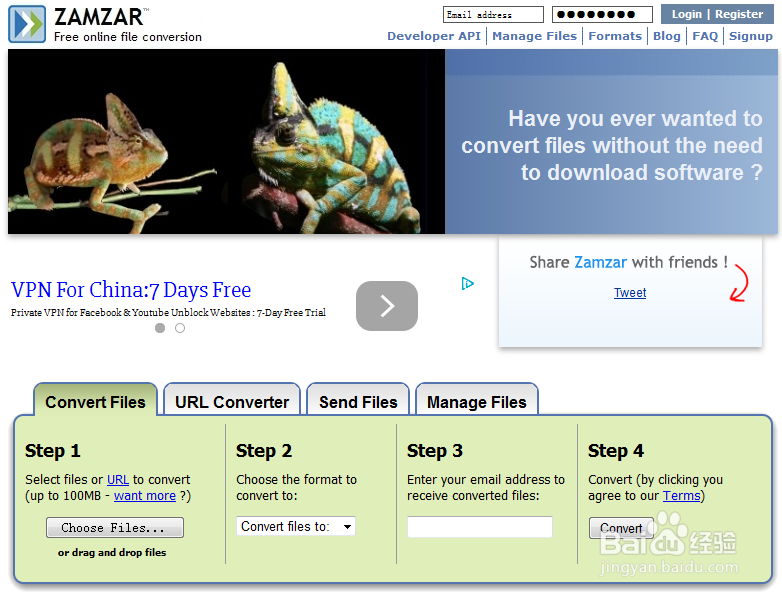Open the Blog link
This screenshot has width=782, height=594.
coord(667,36)
